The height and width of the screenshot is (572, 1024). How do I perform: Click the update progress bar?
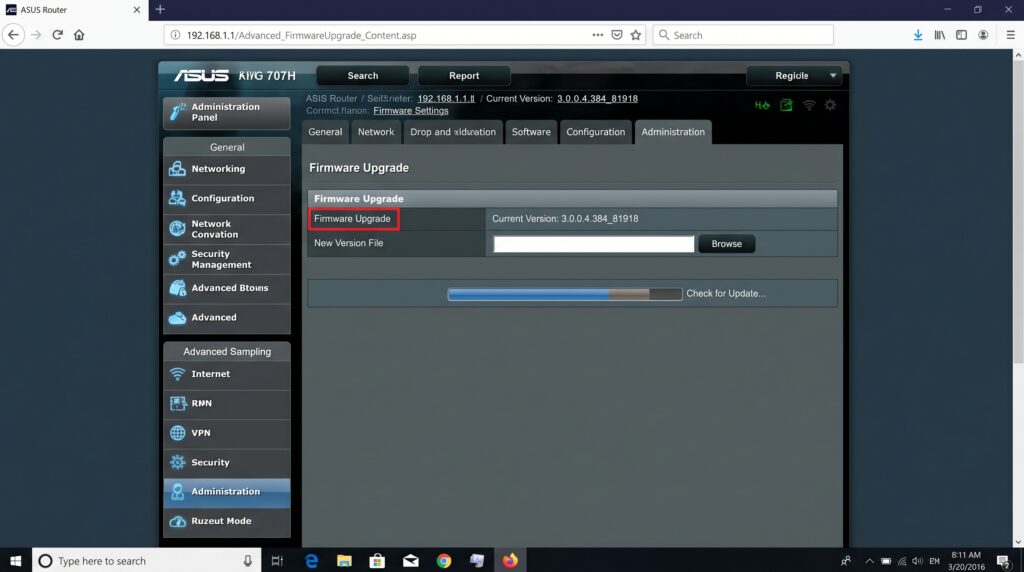[x=565, y=294]
